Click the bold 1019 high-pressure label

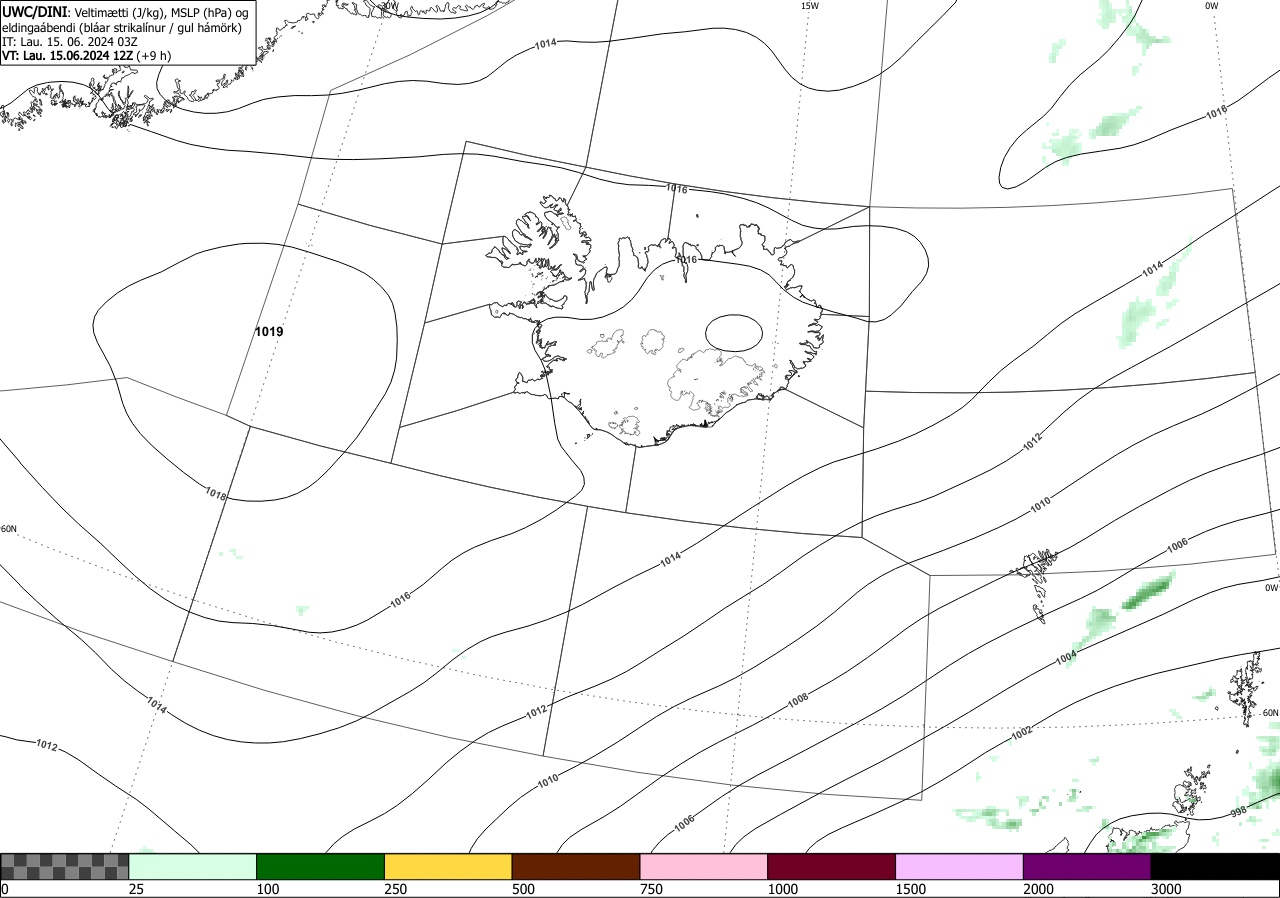point(269,331)
